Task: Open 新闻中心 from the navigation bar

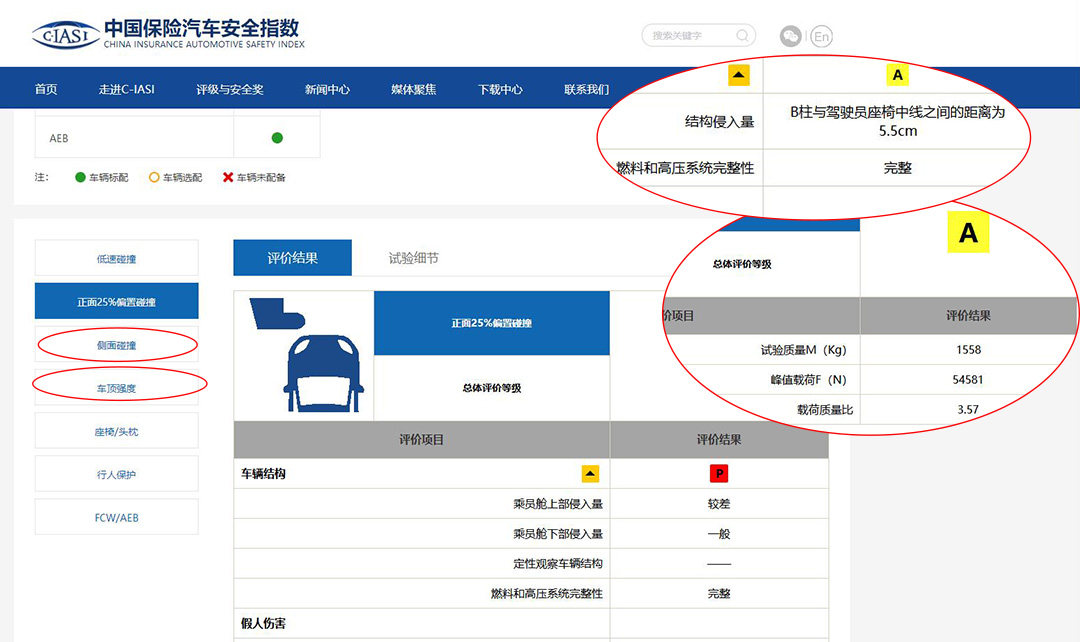Action: click(x=327, y=89)
